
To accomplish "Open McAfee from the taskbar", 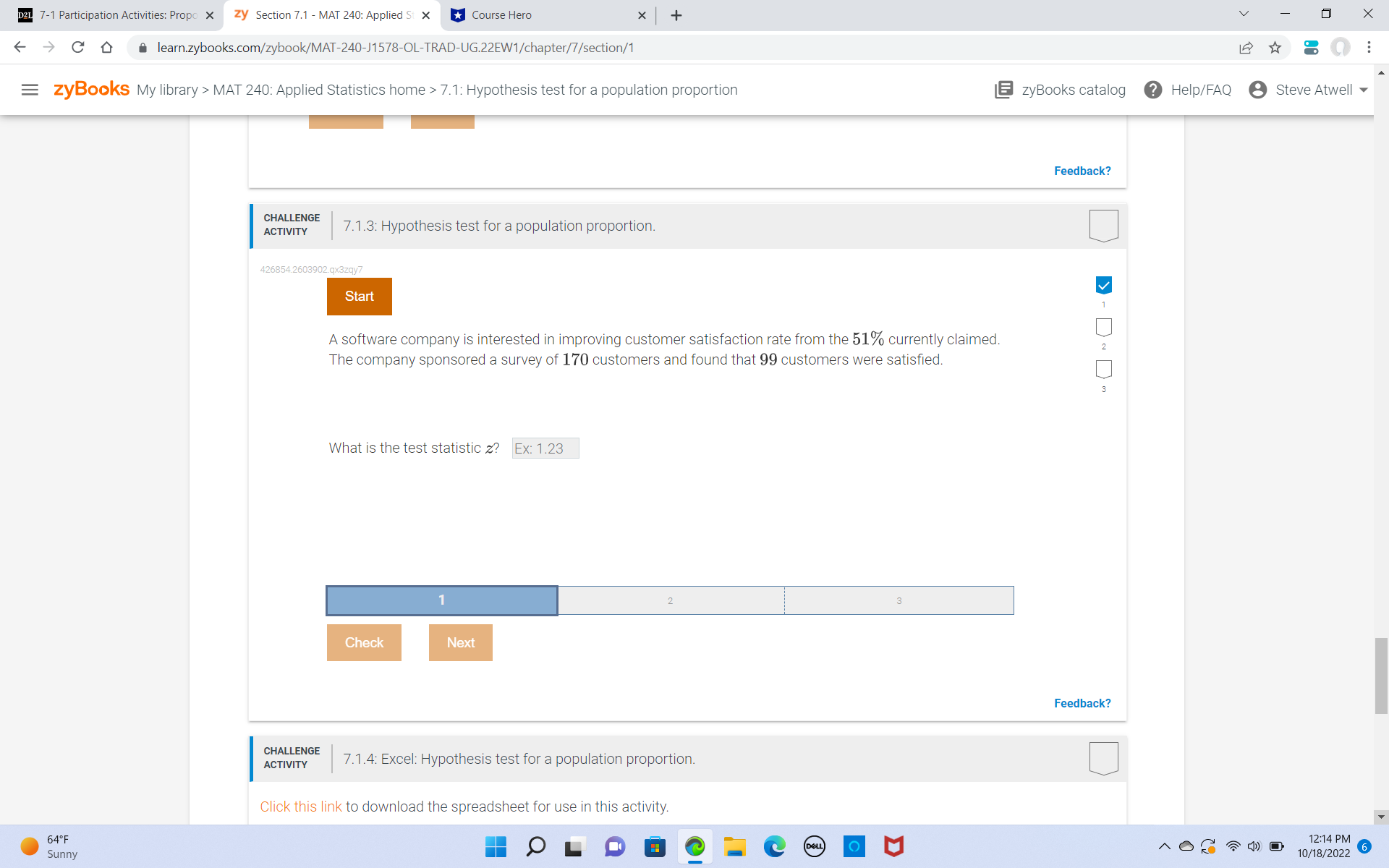I will pos(893,846).
